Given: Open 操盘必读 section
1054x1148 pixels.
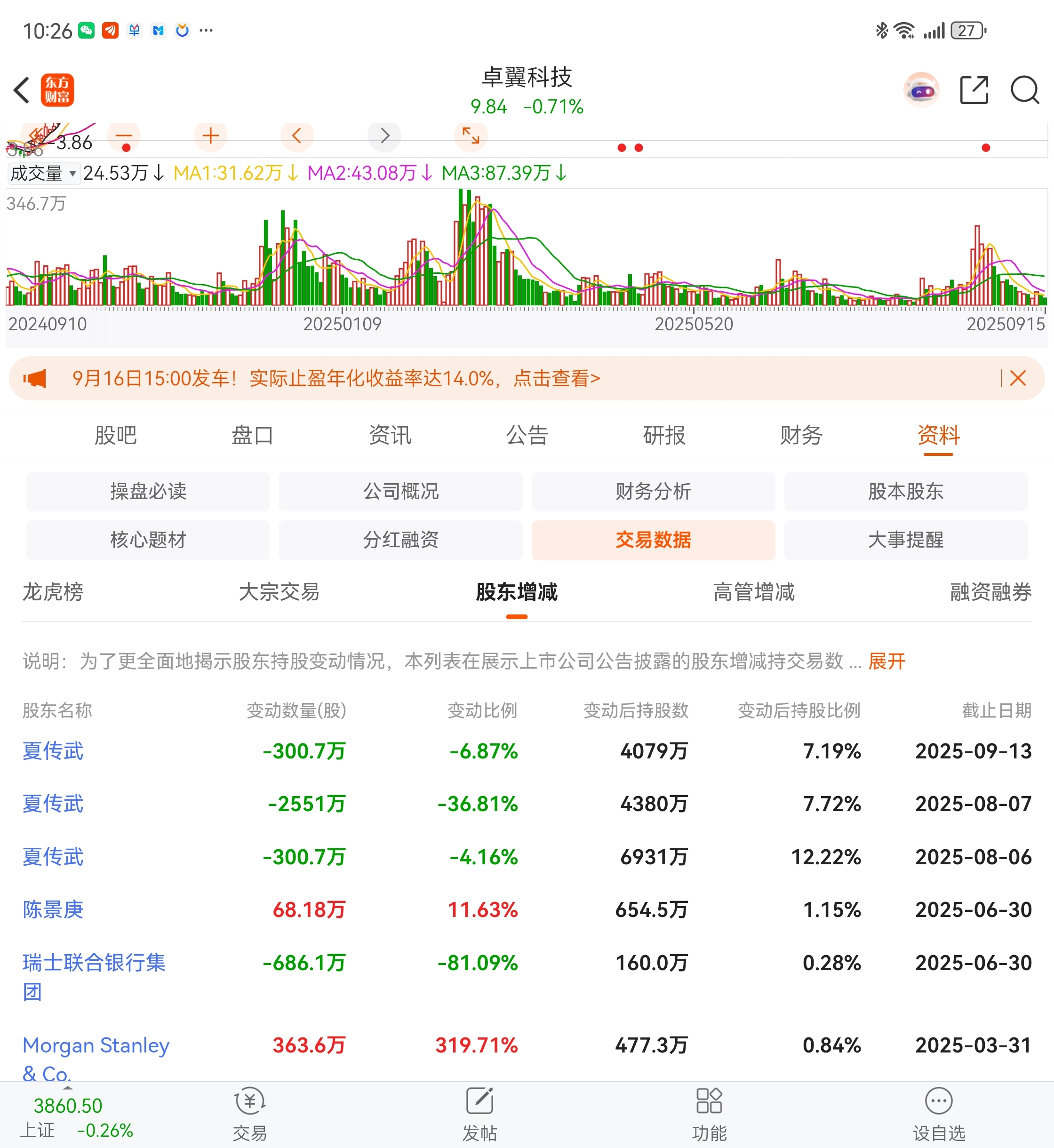Looking at the screenshot, I should click(148, 491).
